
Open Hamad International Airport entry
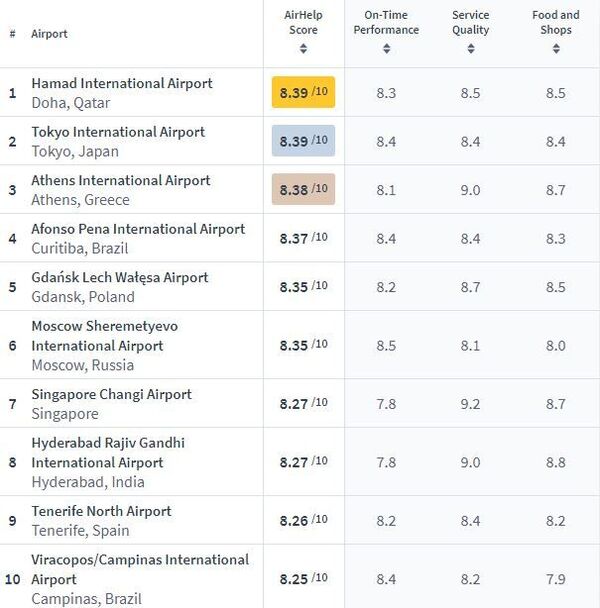(x=122, y=84)
